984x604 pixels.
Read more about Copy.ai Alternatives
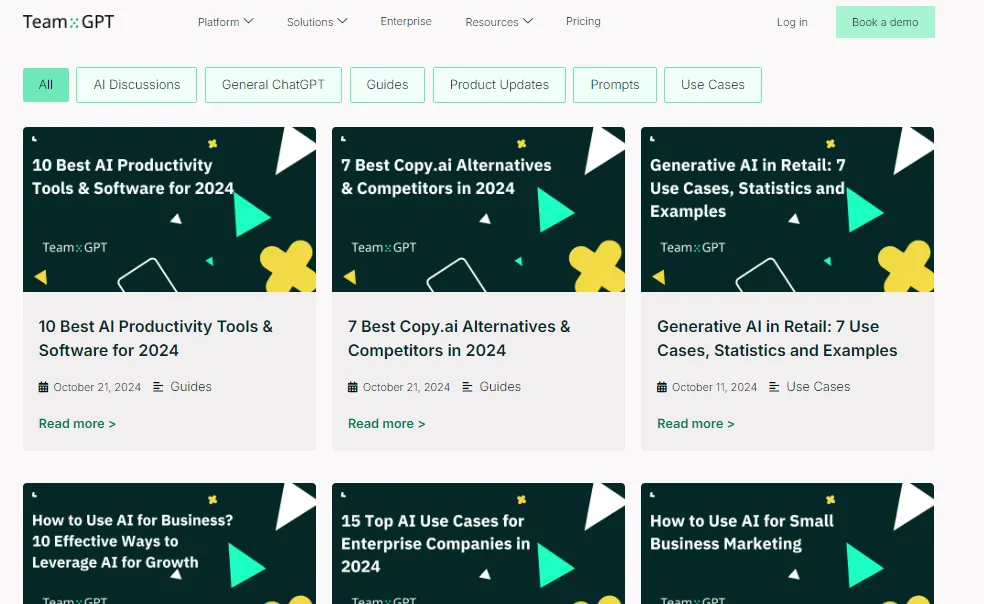387,424
